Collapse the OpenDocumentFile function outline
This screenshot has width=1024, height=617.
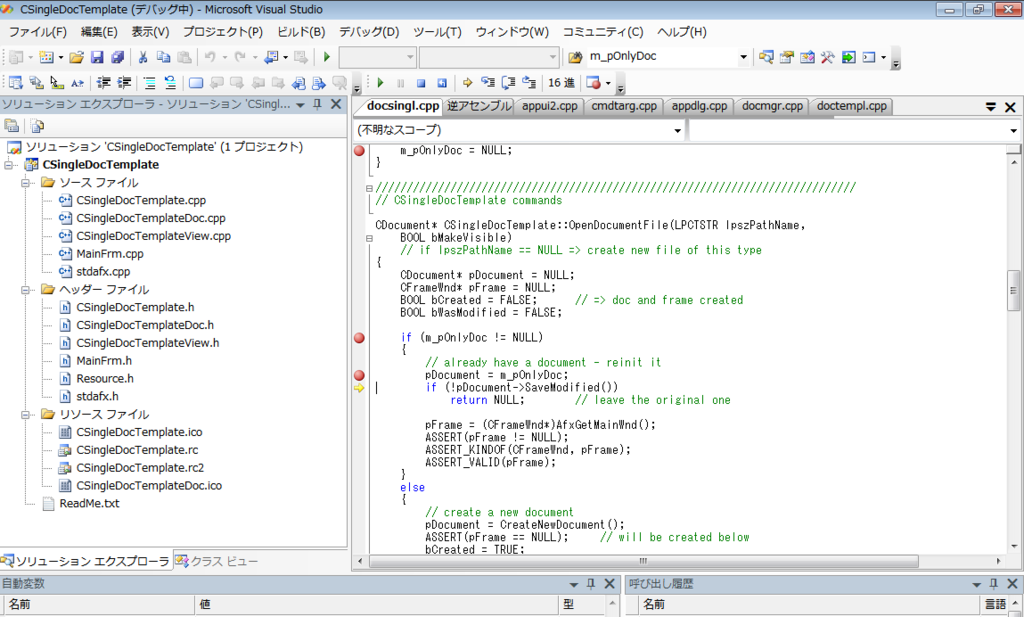369,238
